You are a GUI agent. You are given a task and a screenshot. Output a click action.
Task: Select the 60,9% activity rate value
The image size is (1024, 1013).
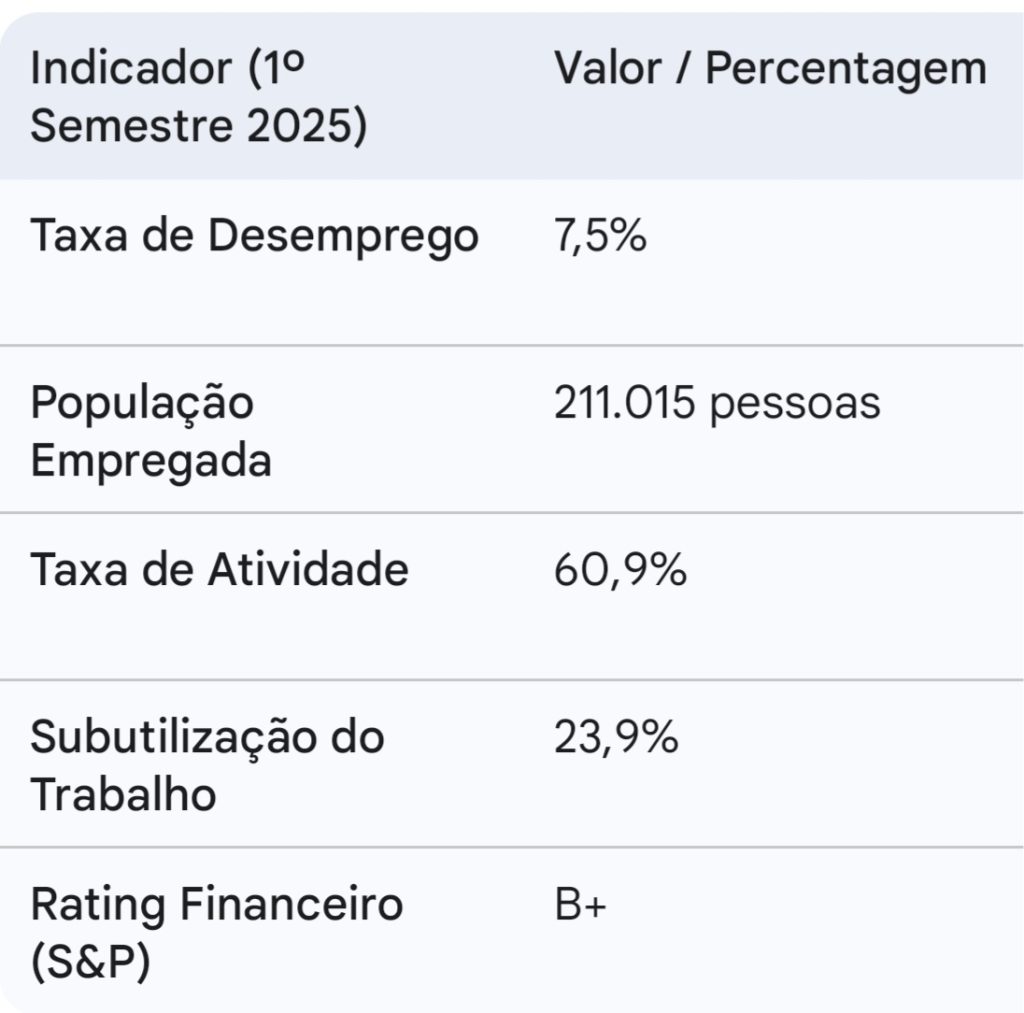[620, 570]
